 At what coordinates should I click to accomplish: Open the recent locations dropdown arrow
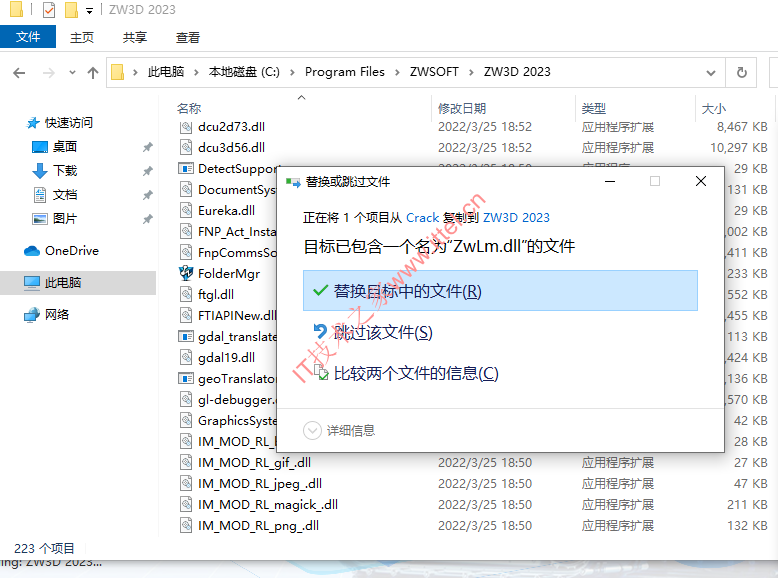coord(72,73)
